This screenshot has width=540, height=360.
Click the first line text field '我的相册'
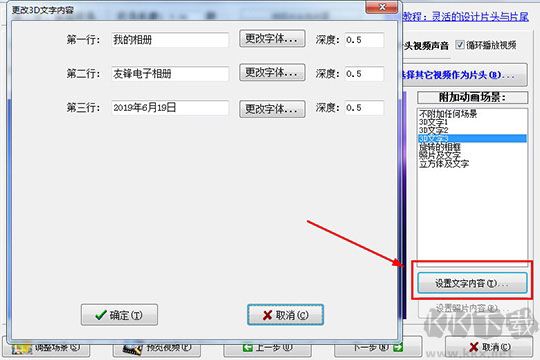[170, 40]
